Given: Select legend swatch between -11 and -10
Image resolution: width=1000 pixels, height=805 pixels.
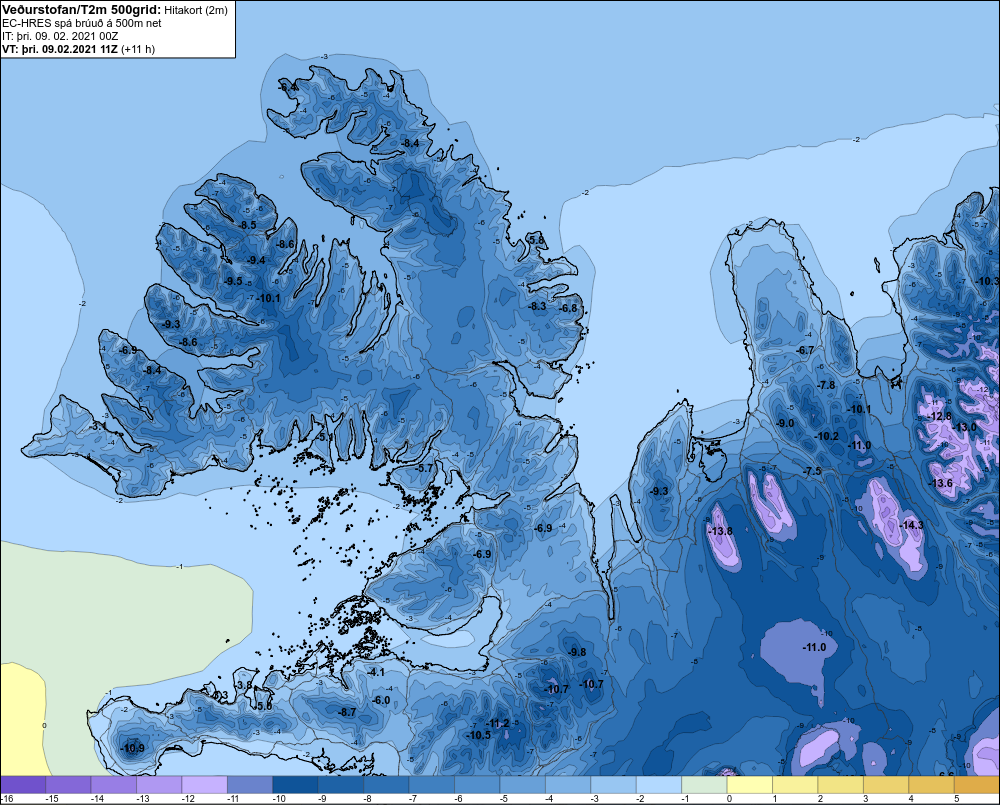Looking at the screenshot, I should pos(250,785).
